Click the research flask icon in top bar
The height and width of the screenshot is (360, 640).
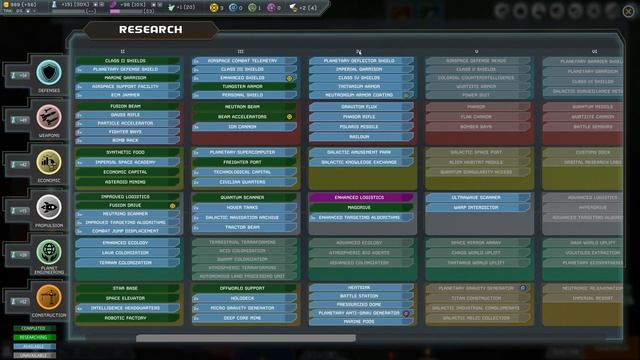(x=54, y=4)
